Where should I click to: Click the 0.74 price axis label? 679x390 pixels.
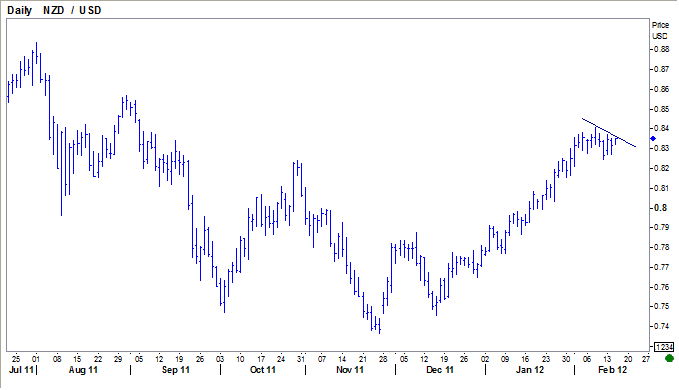(661, 326)
